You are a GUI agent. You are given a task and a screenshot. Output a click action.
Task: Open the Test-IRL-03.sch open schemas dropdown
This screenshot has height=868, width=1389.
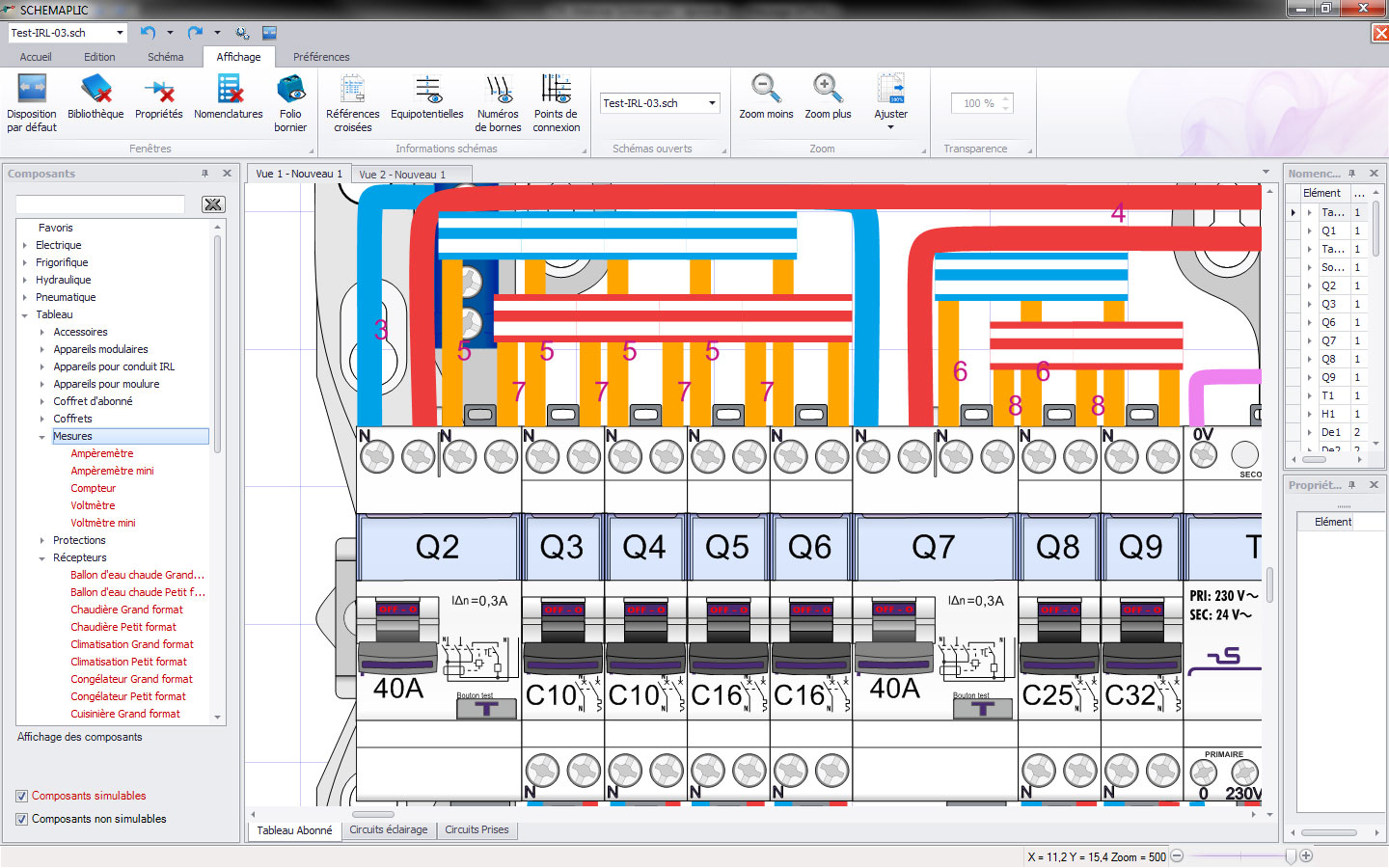pyautogui.click(x=712, y=103)
